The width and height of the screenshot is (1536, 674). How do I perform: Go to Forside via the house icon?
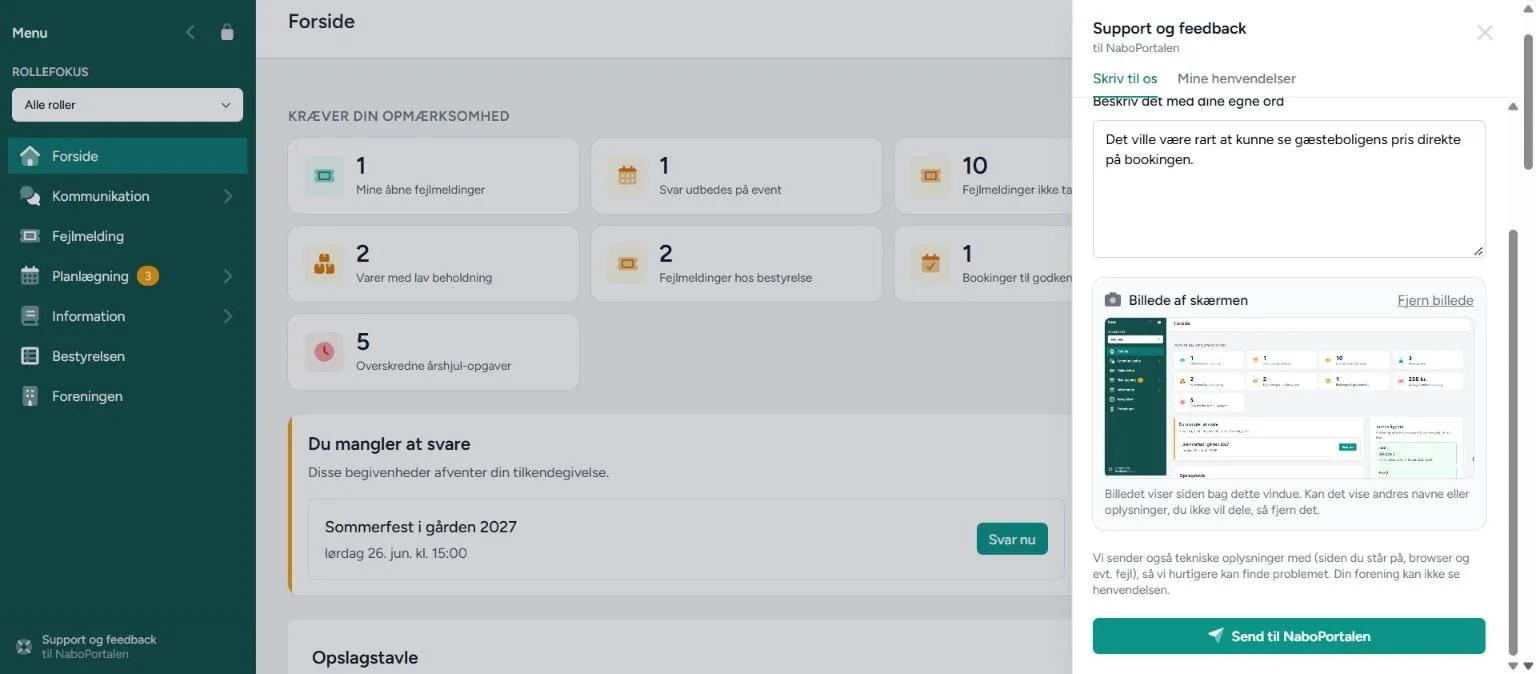(30, 156)
